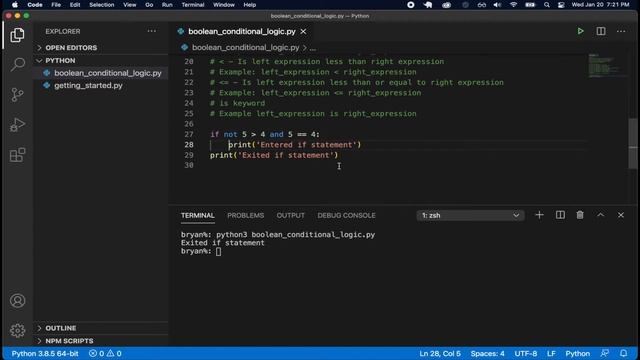The width and height of the screenshot is (640, 360).
Task: Open the Selection menu
Action: click(102, 5)
